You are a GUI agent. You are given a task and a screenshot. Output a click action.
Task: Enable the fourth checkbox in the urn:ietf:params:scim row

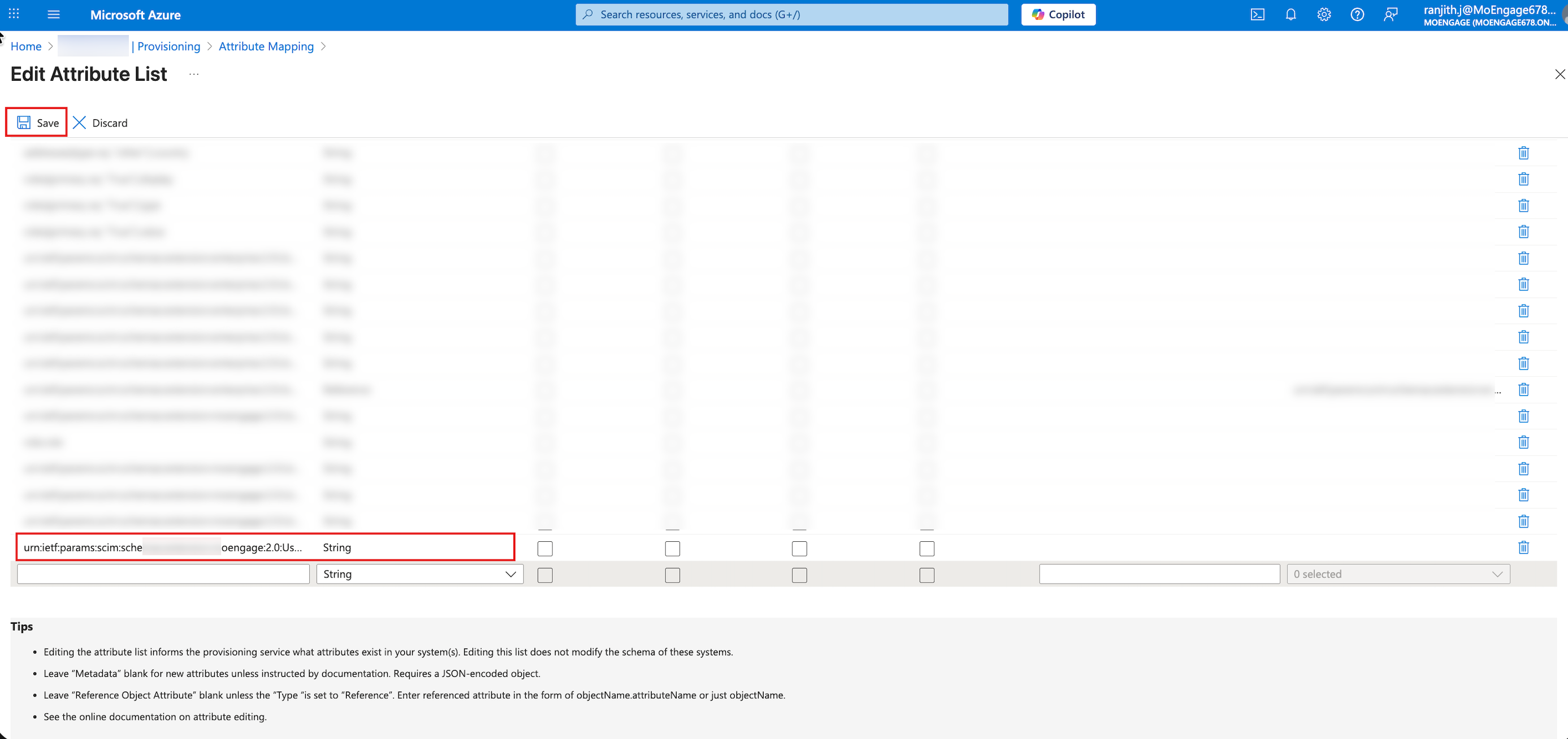926,549
